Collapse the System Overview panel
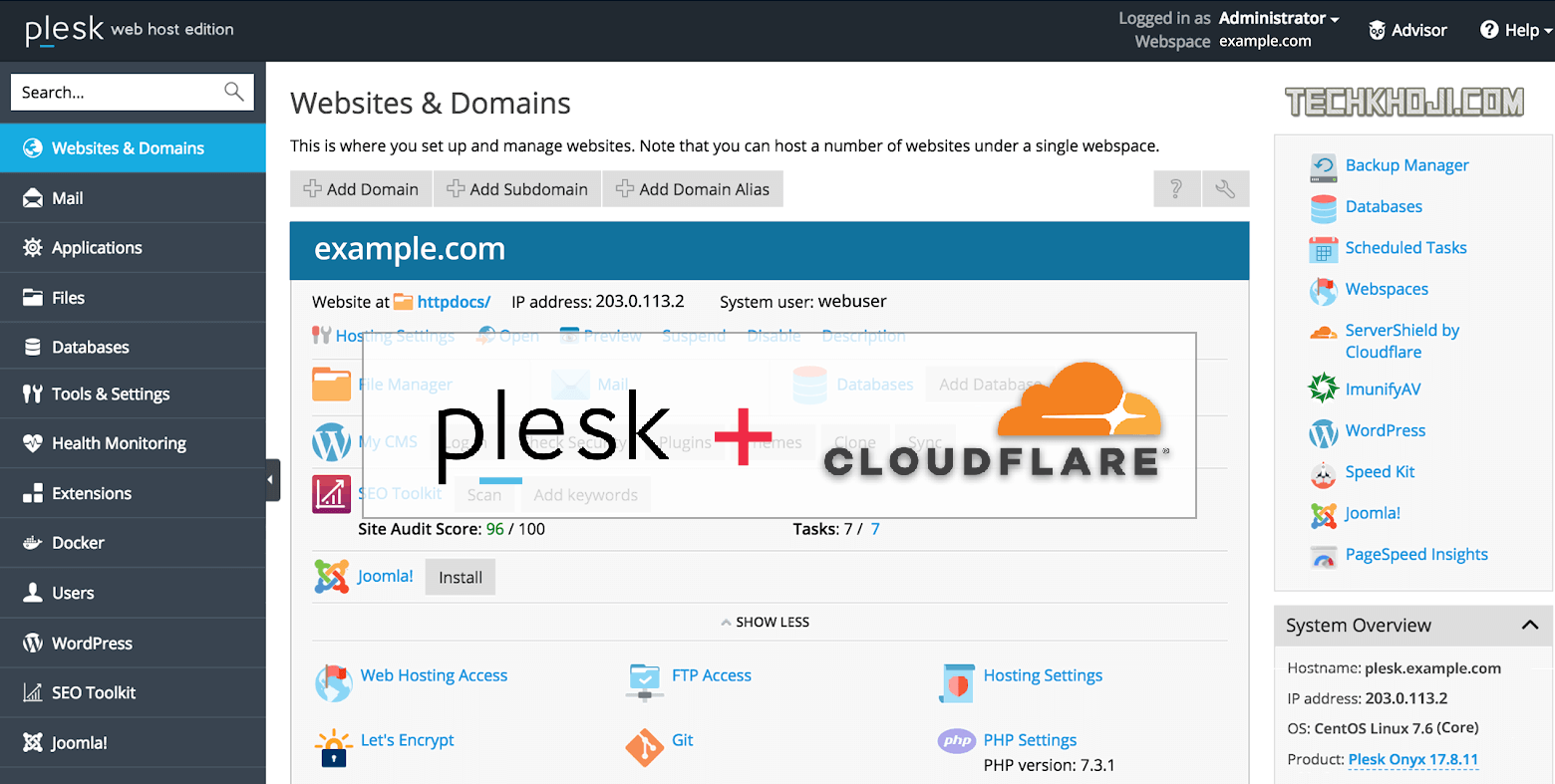The height and width of the screenshot is (784, 1555). 1530,625
